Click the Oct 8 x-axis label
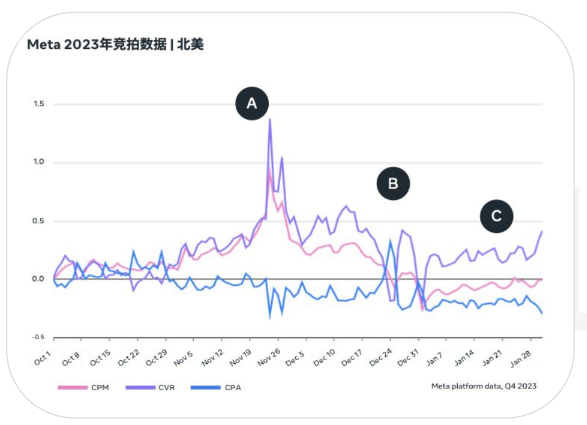The width and height of the screenshot is (587, 425). 71,358
